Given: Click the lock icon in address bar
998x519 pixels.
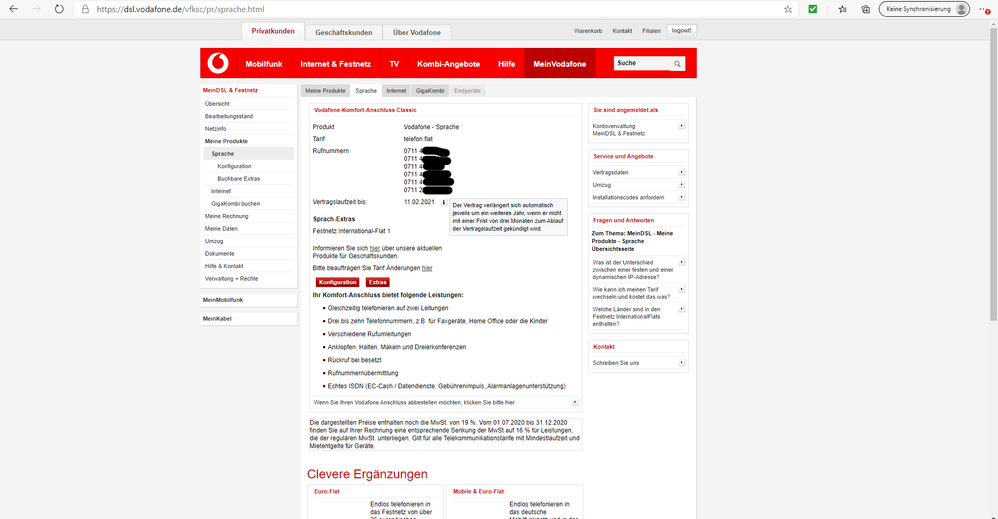Looking at the screenshot, I should click(85, 9).
